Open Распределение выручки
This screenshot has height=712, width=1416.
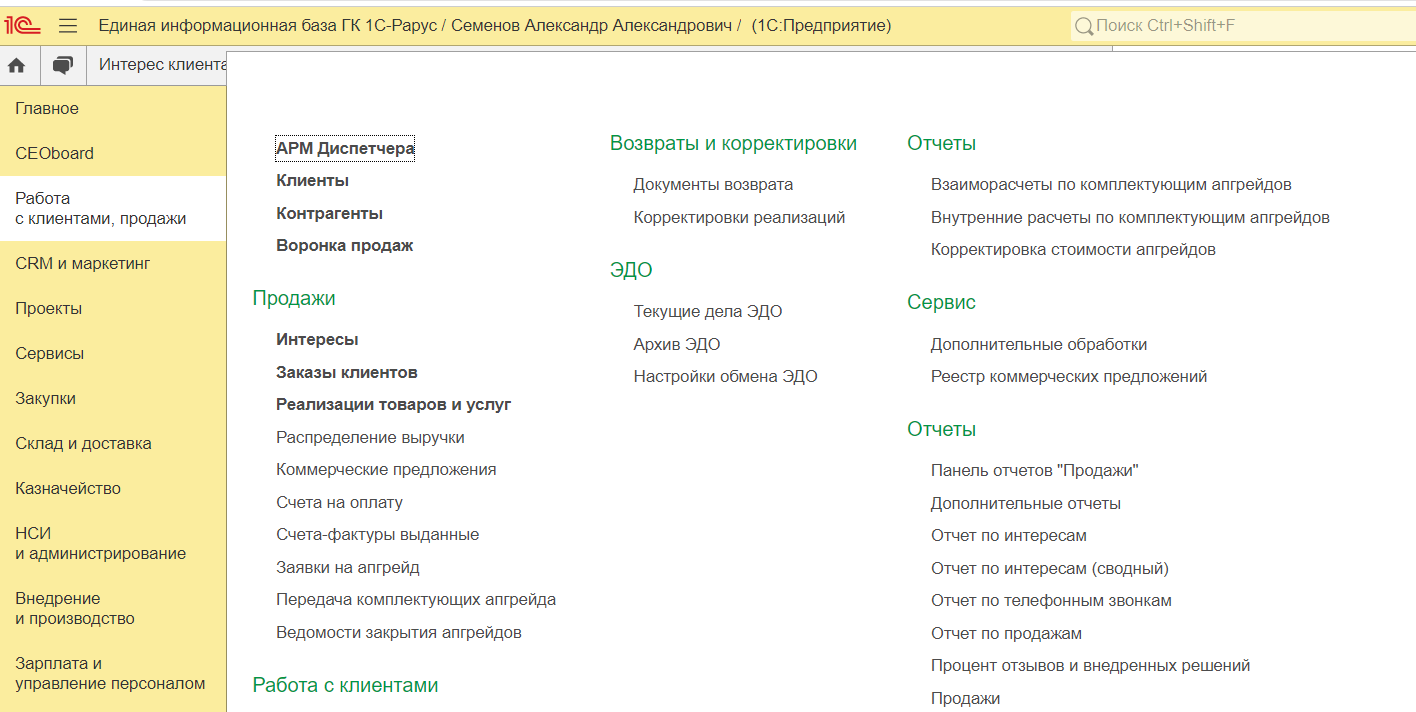pyautogui.click(x=370, y=437)
